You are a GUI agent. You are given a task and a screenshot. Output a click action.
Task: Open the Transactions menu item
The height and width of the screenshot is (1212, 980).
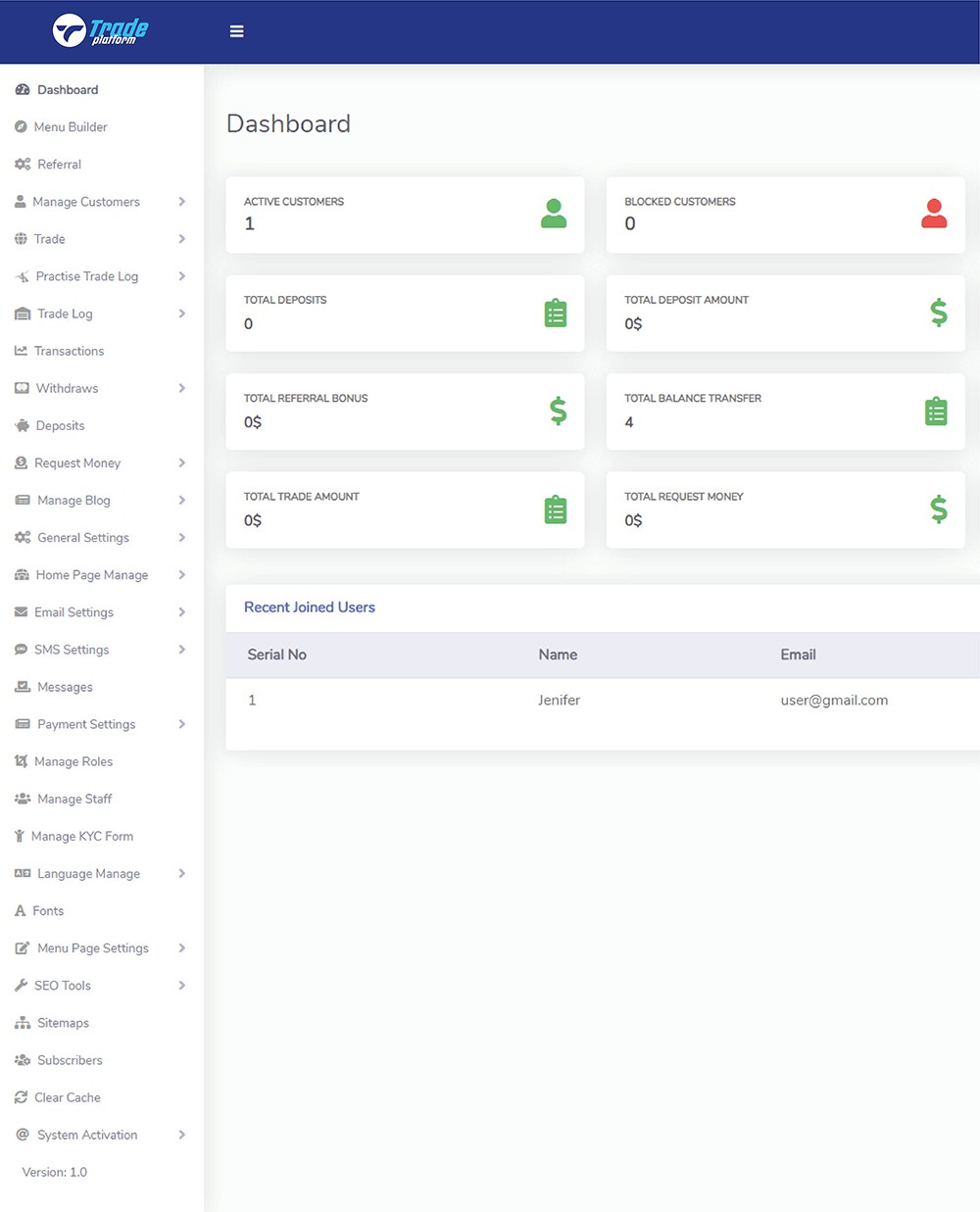[69, 351]
